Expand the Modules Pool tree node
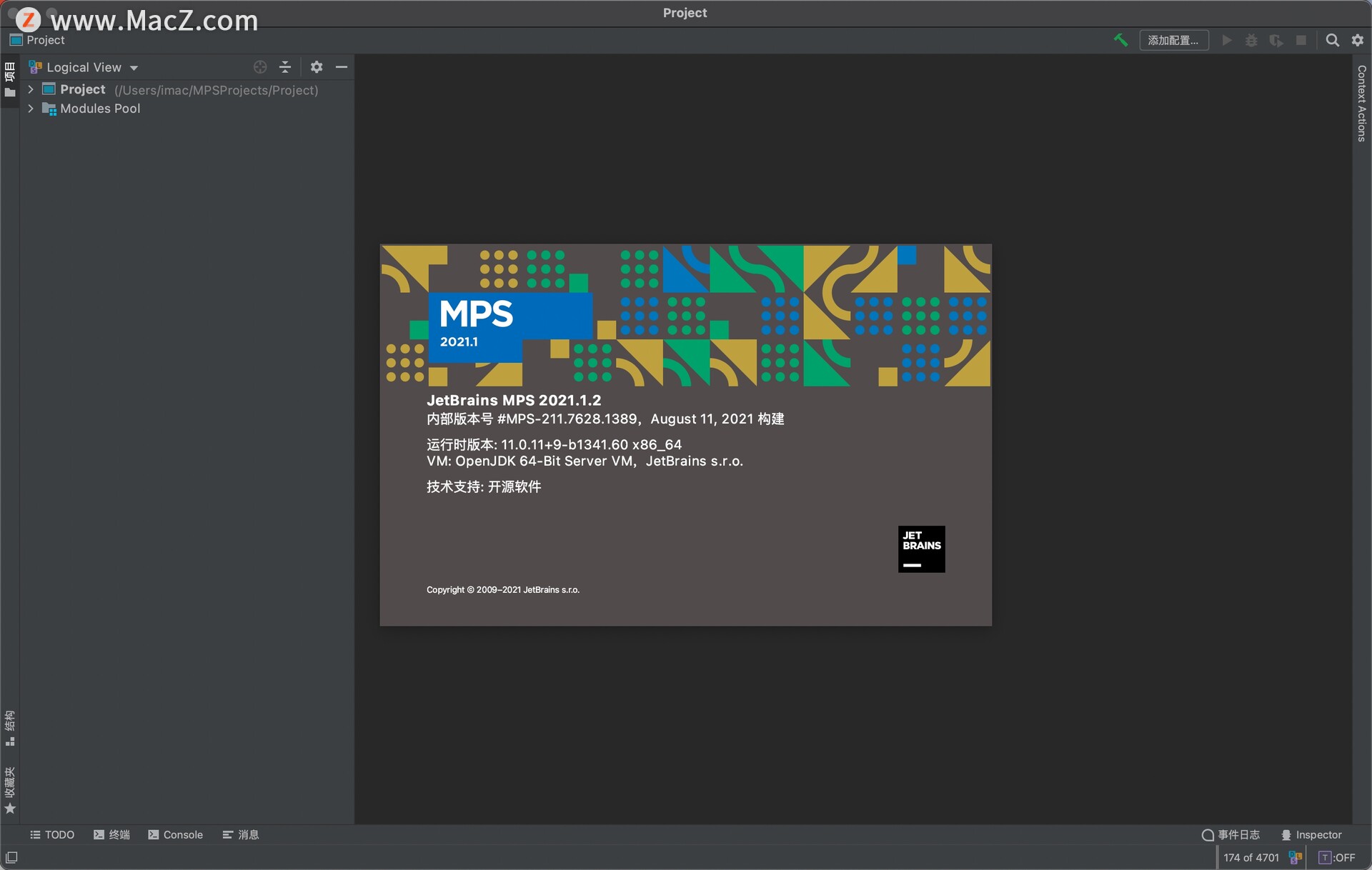The width and height of the screenshot is (1372, 870). tap(31, 109)
